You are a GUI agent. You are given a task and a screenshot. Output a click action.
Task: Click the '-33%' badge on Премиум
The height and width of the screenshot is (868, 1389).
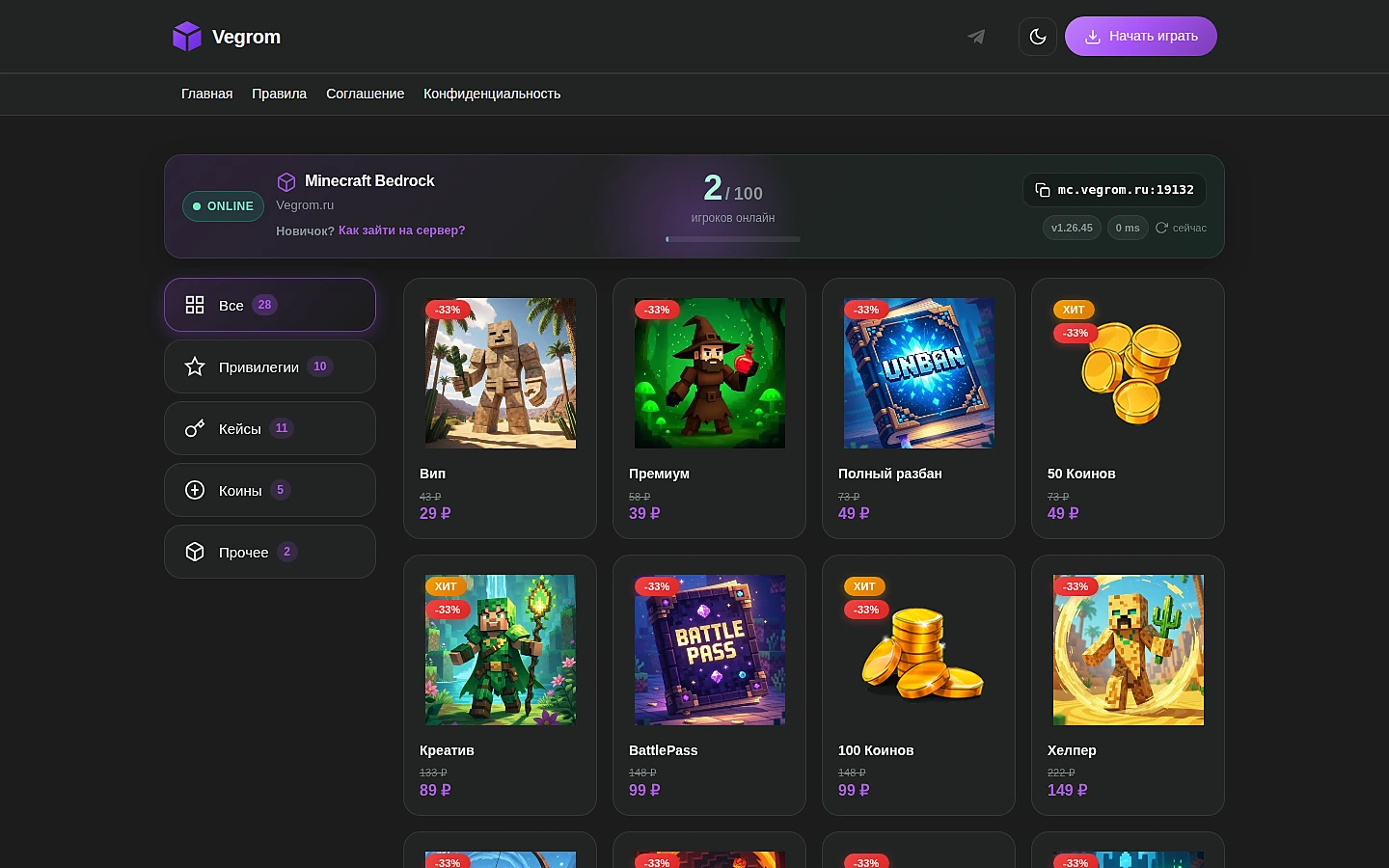pos(657,310)
